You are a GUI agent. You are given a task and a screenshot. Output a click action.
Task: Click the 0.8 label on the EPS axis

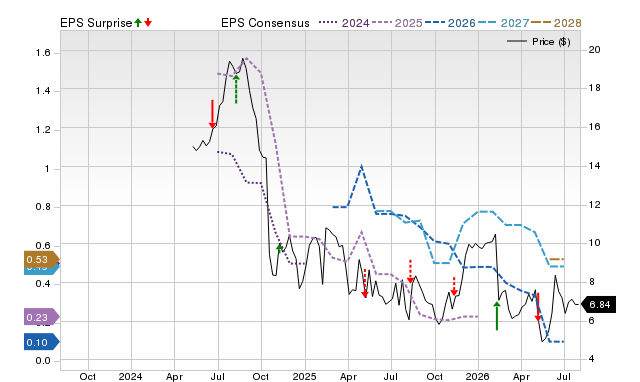click(x=42, y=207)
